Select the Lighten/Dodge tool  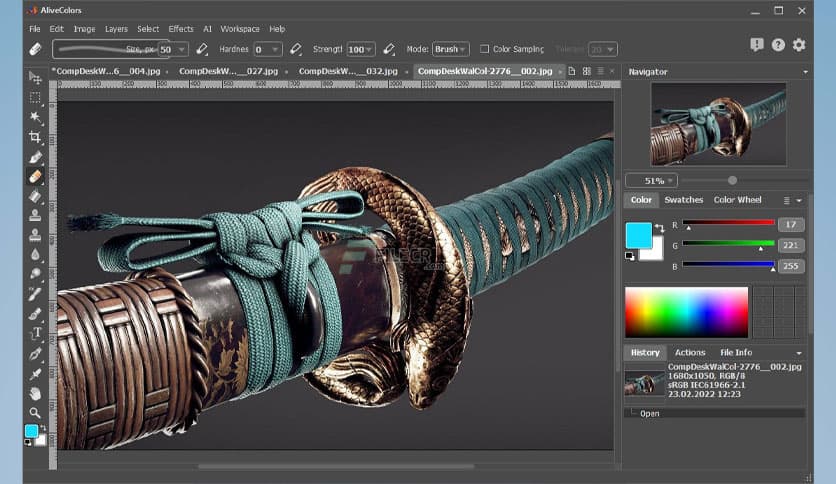pyautogui.click(x=35, y=275)
